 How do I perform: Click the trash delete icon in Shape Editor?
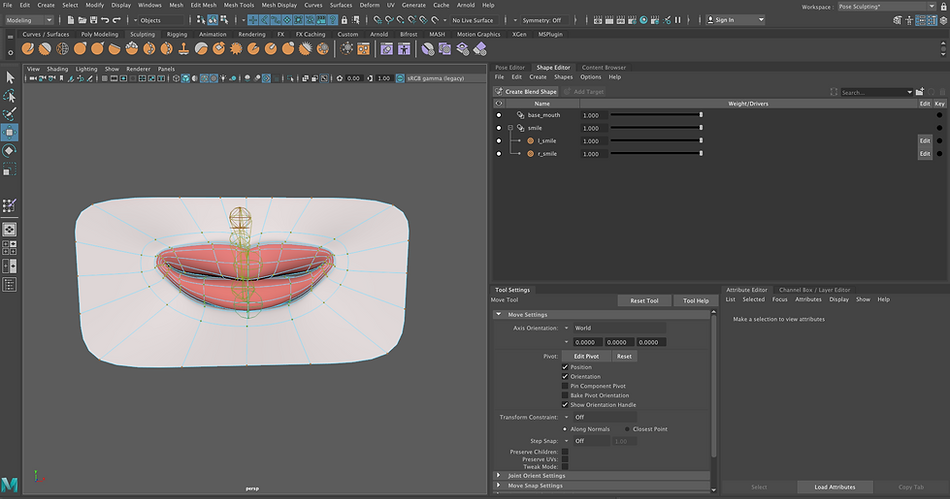coord(942,92)
